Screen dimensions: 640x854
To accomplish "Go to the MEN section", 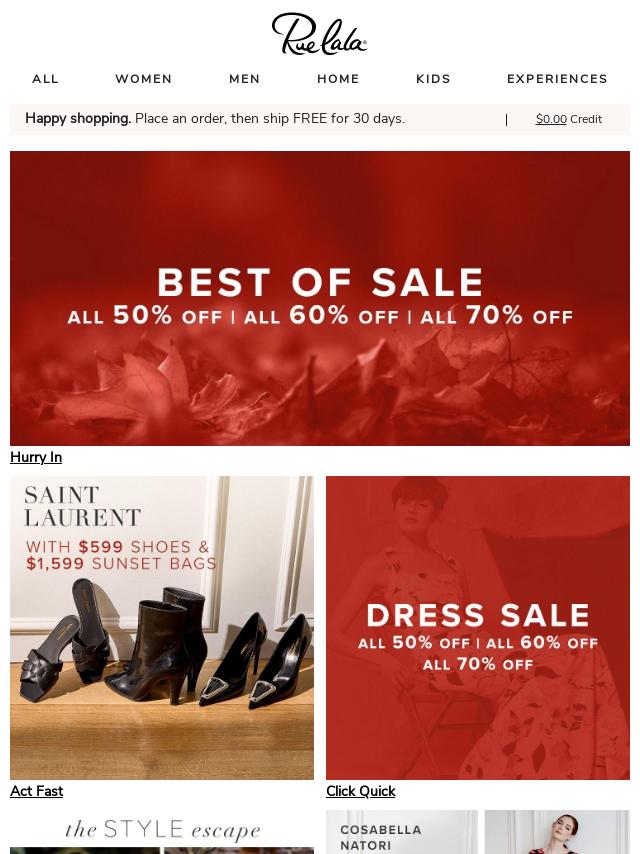I will (245, 79).
